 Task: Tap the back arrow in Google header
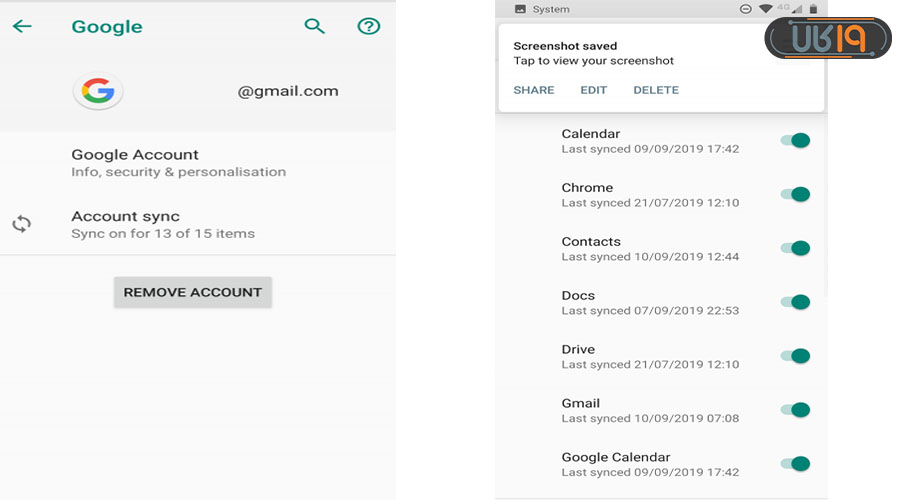point(22,26)
